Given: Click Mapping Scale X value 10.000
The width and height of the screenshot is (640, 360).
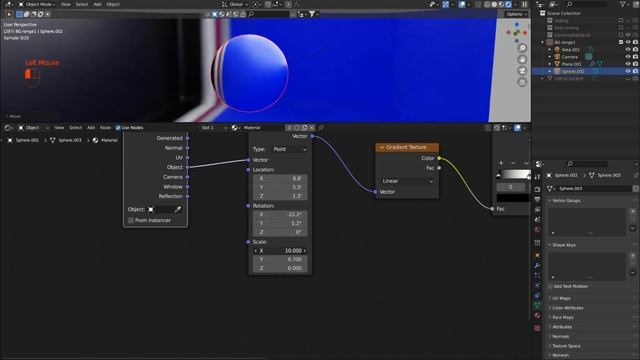Looking at the screenshot, I should pos(280,251).
